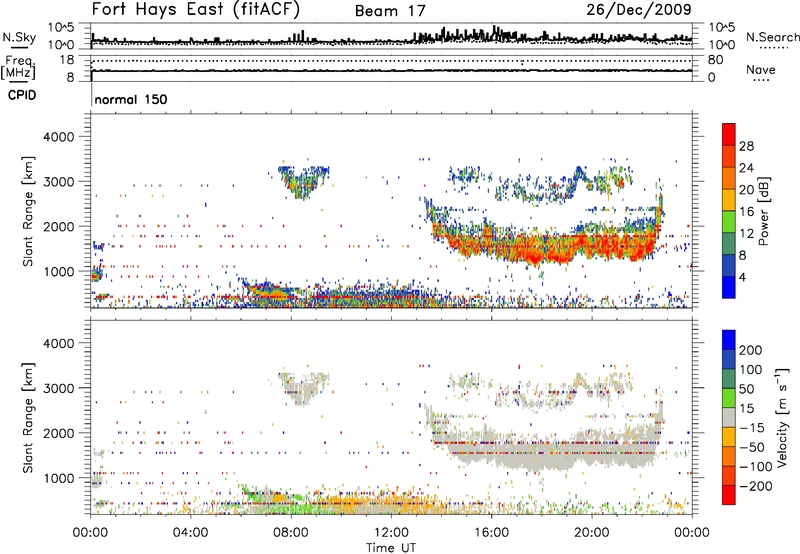
Task: Click the "Time UT" axis title
Action: pyautogui.click(x=391, y=548)
